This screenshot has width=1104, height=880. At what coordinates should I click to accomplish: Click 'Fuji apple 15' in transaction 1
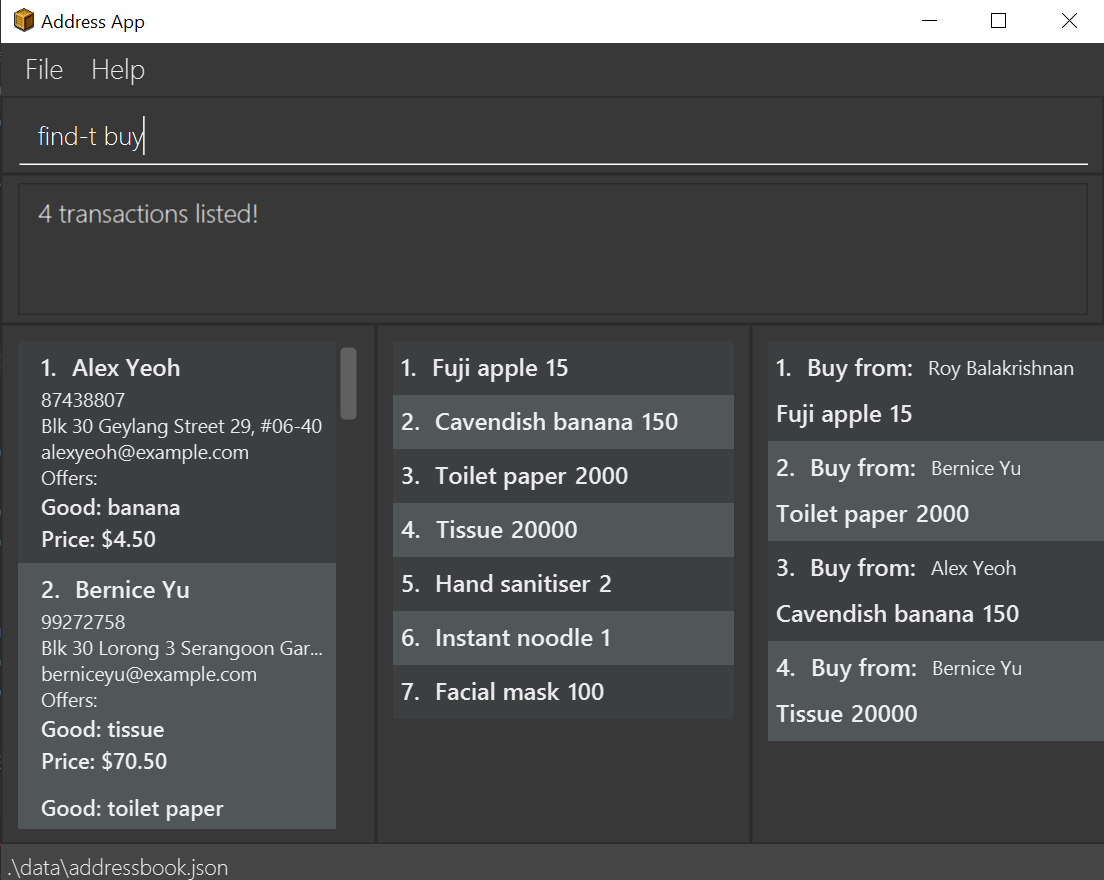tap(844, 414)
